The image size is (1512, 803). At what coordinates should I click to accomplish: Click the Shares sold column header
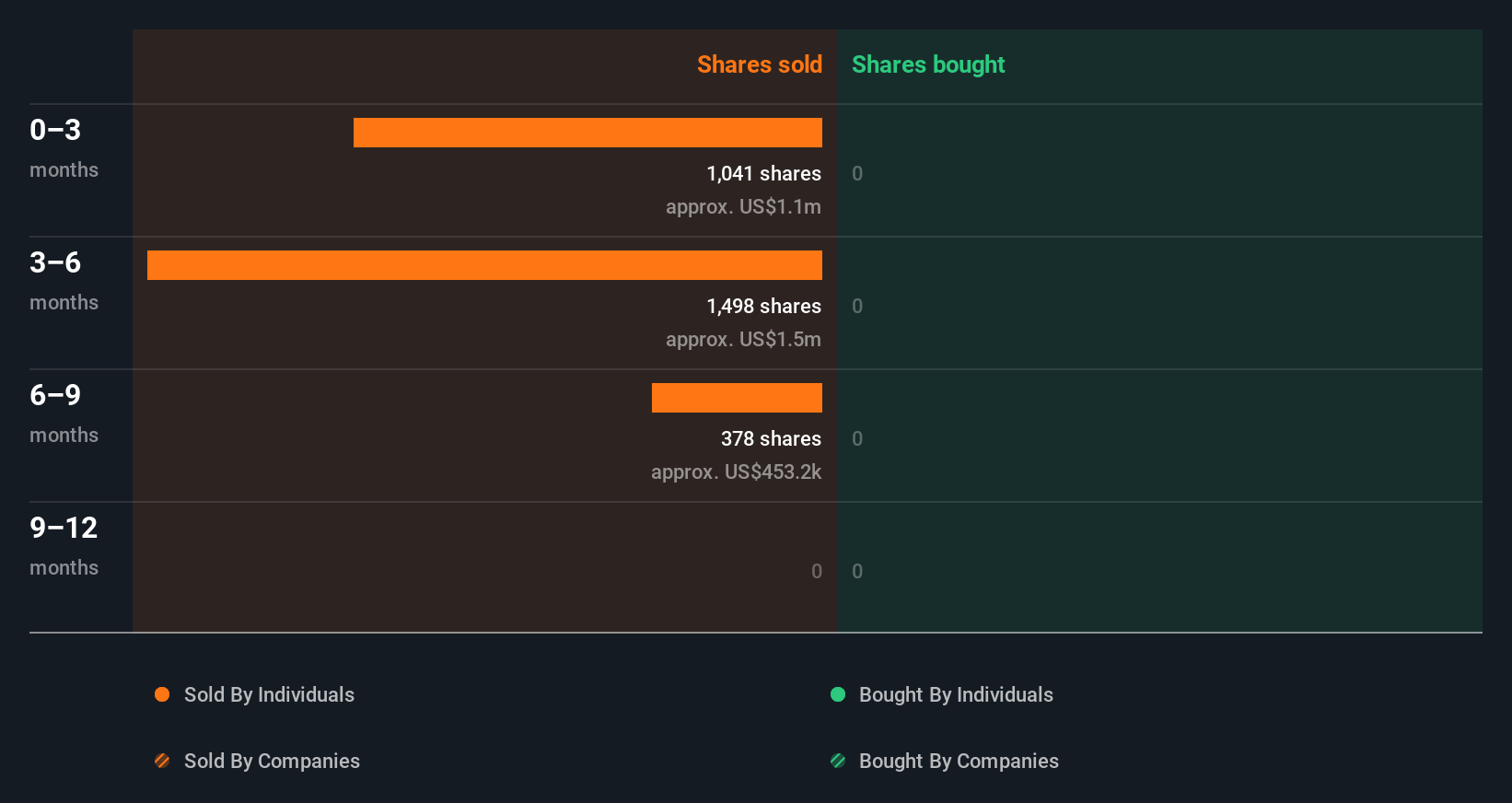[x=760, y=64]
